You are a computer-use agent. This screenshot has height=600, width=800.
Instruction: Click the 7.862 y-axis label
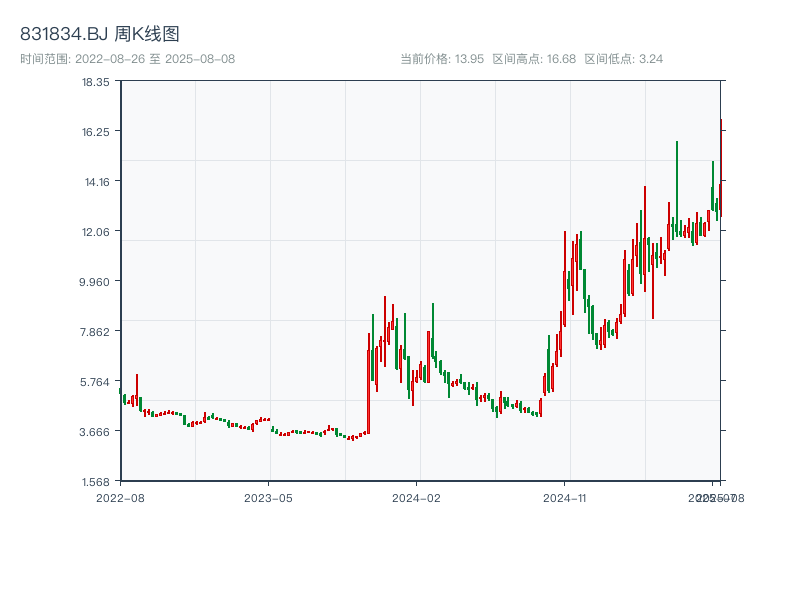point(94,332)
